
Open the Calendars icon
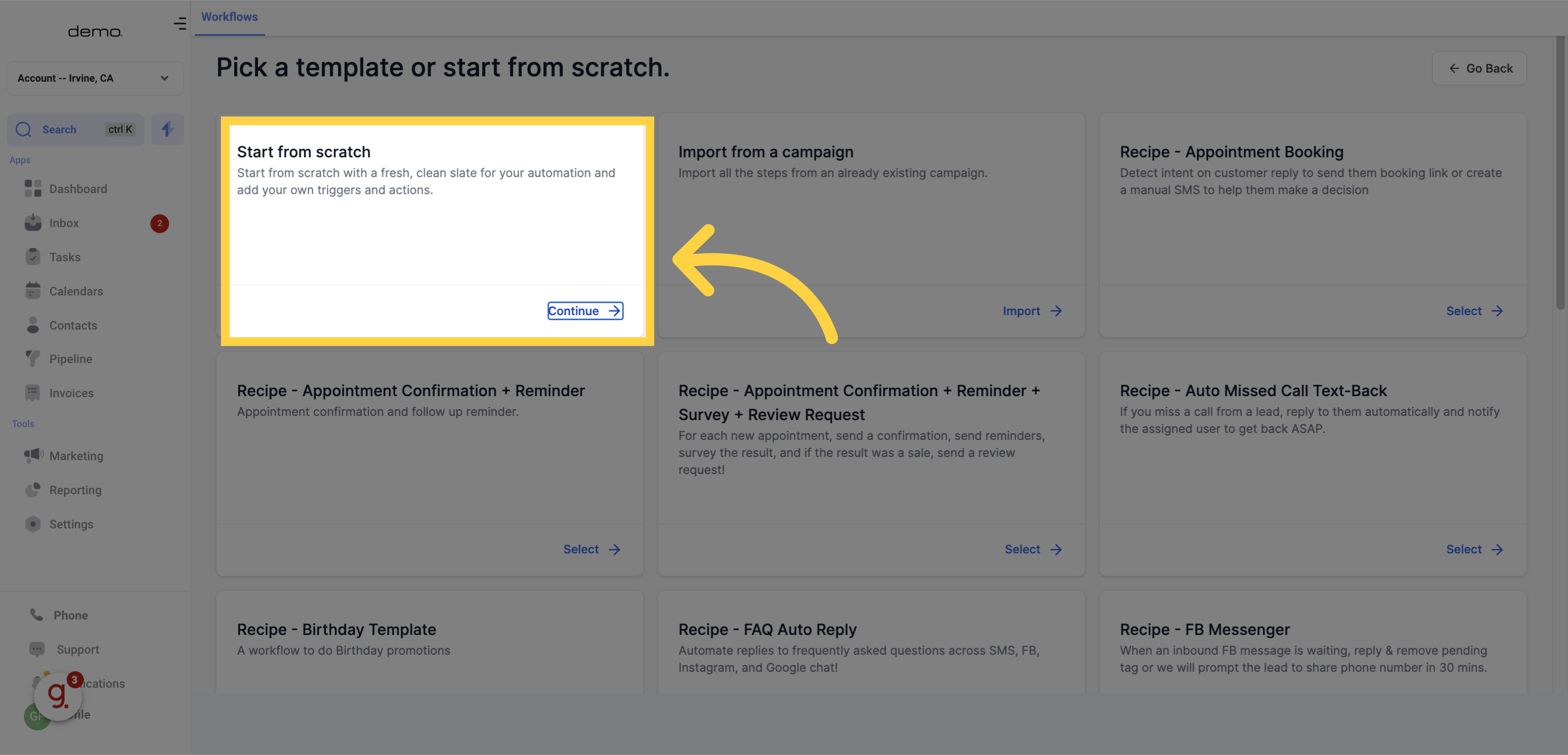(33, 291)
